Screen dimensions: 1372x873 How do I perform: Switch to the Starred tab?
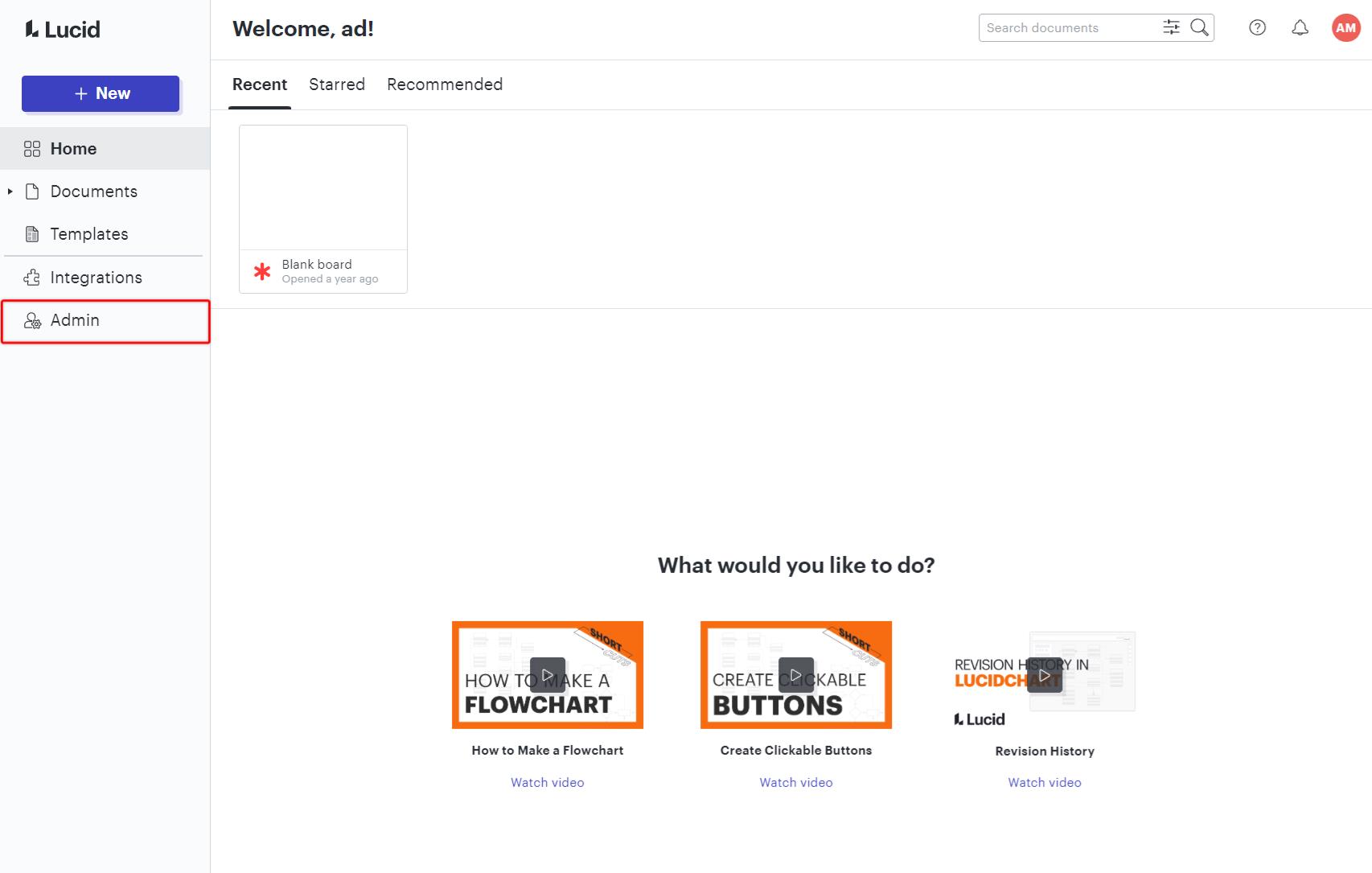[337, 84]
